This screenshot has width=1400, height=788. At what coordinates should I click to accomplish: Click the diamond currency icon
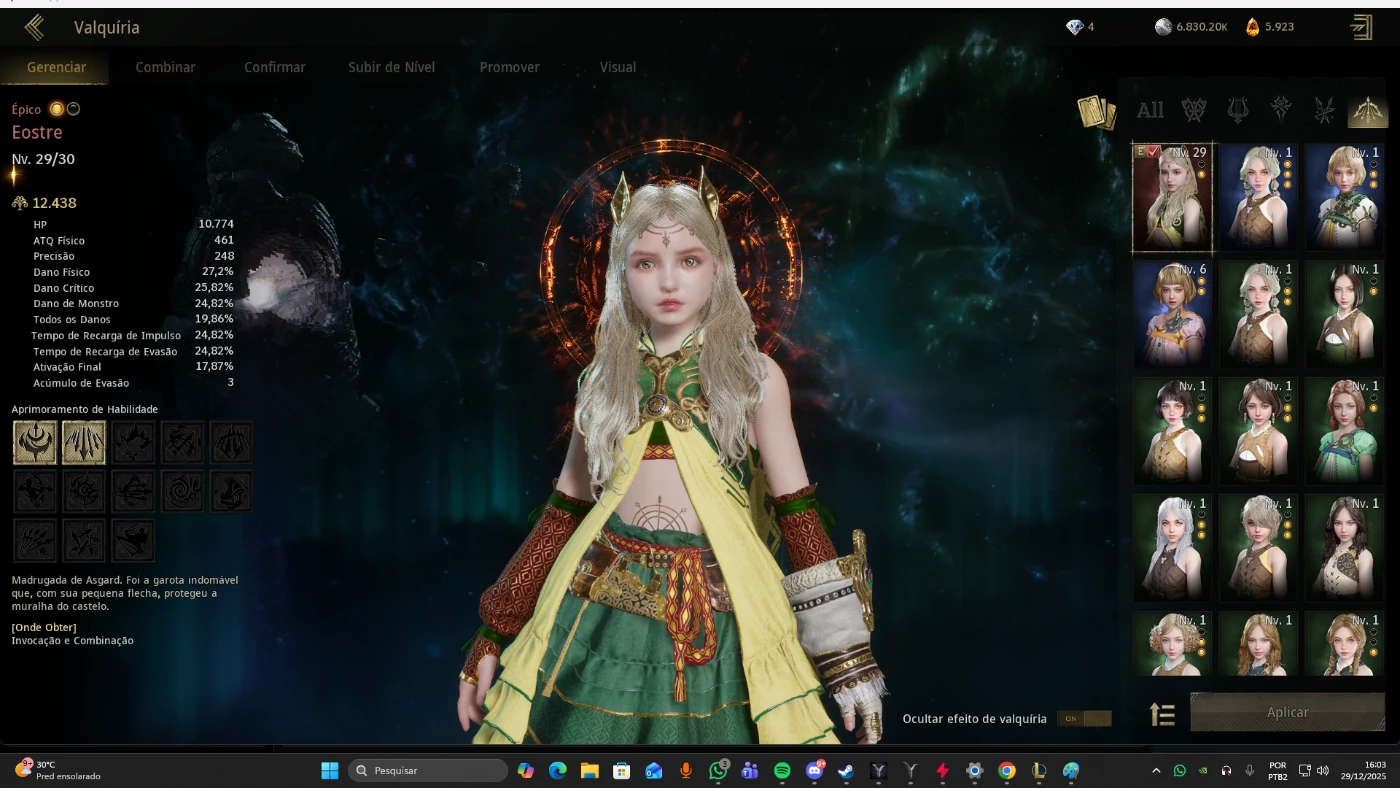pos(1075,27)
